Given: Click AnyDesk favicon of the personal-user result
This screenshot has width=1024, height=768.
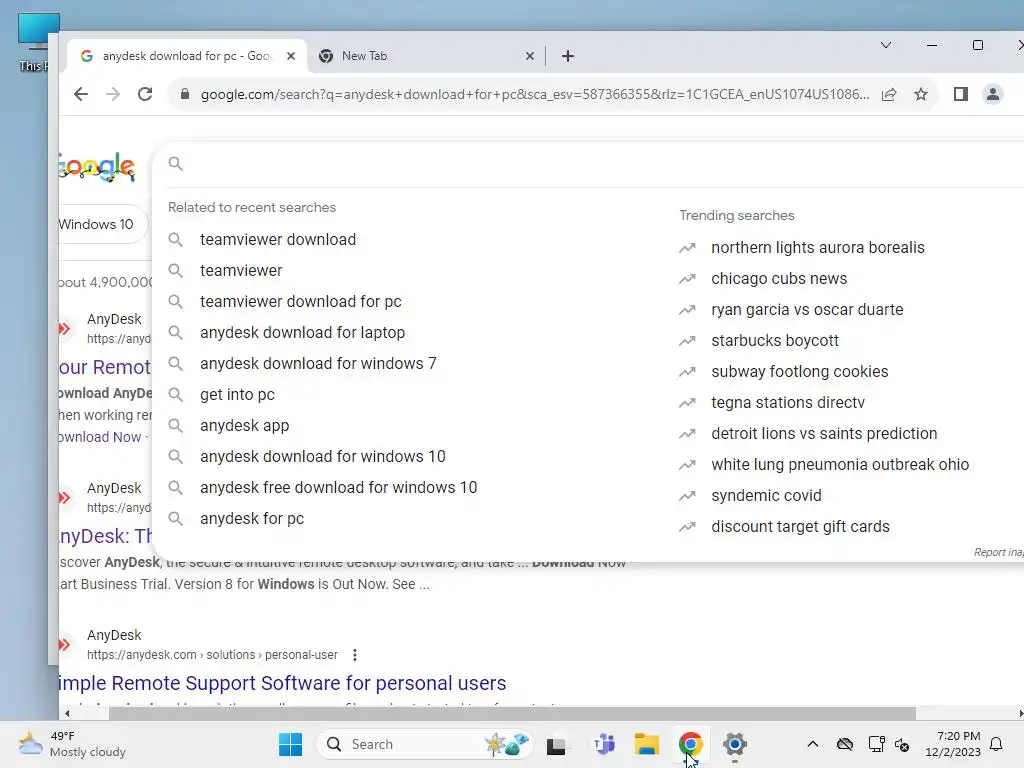Looking at the screenshot, I should pos(65,645).
